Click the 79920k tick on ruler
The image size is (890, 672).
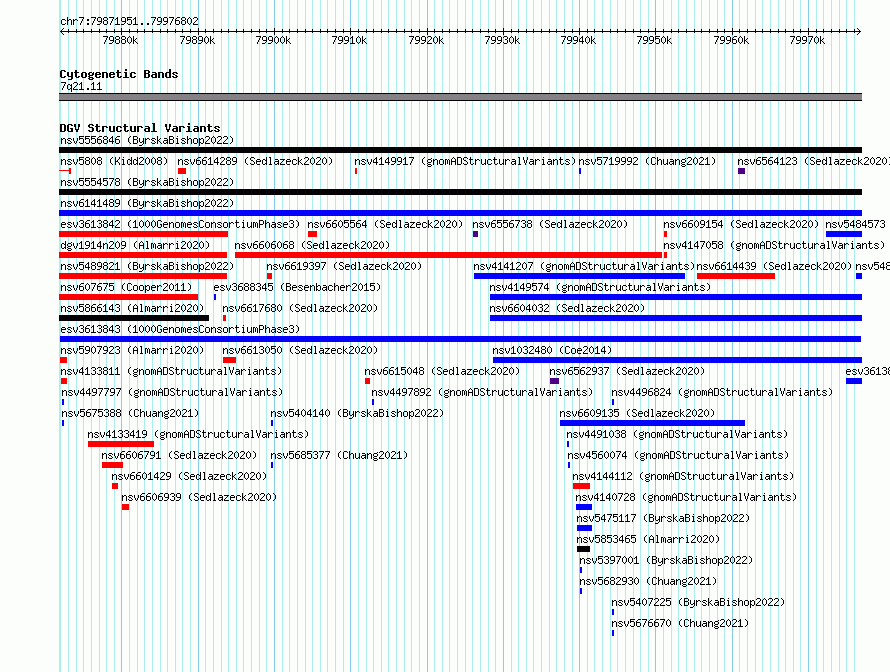[426, 40]
